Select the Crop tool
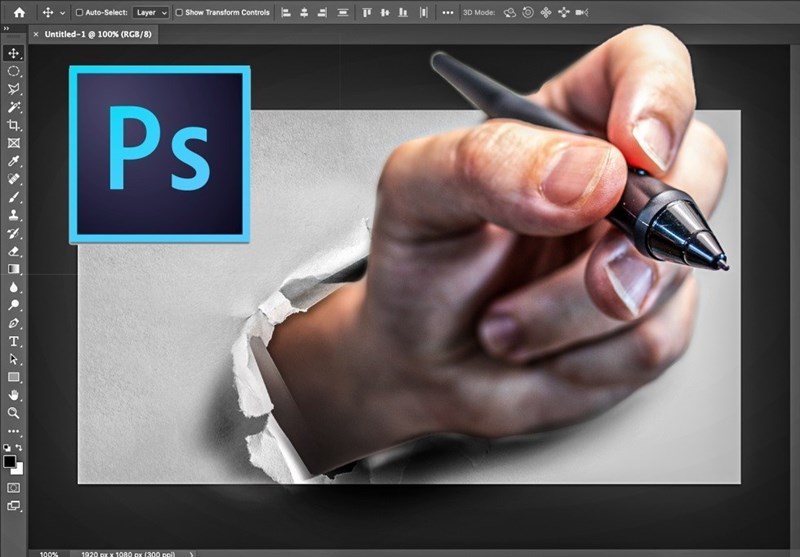This screenshot has width=800, height=557. 13,125
